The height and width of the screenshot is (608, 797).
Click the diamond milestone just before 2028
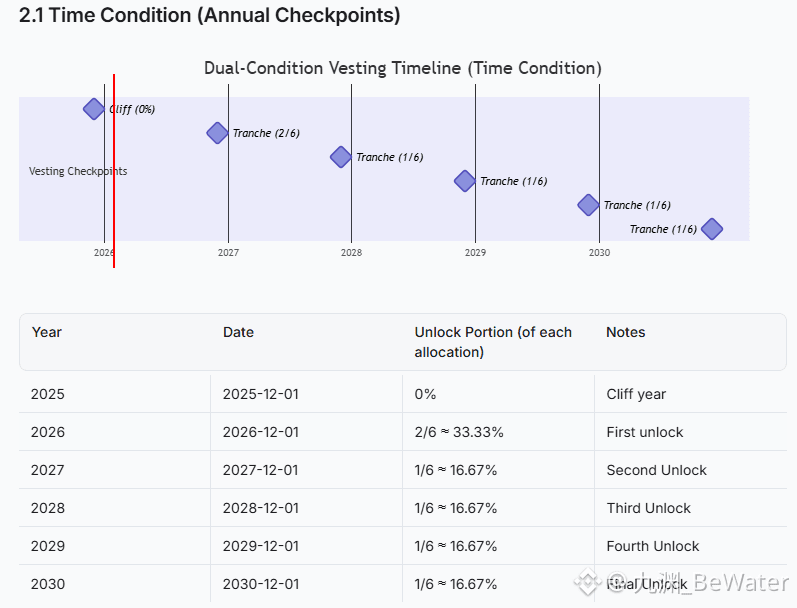coord(341,157)
